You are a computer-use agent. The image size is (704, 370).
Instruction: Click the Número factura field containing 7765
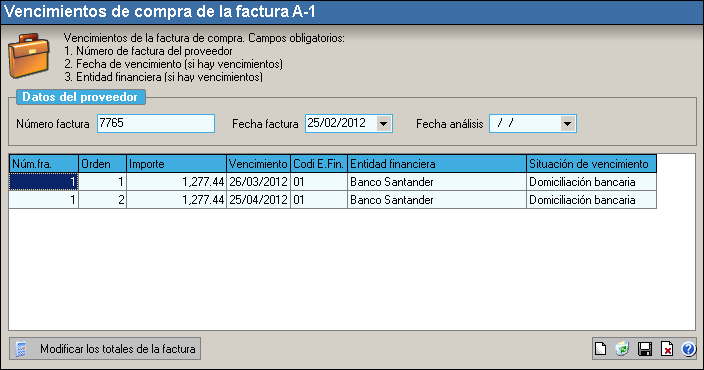point(156,123)
